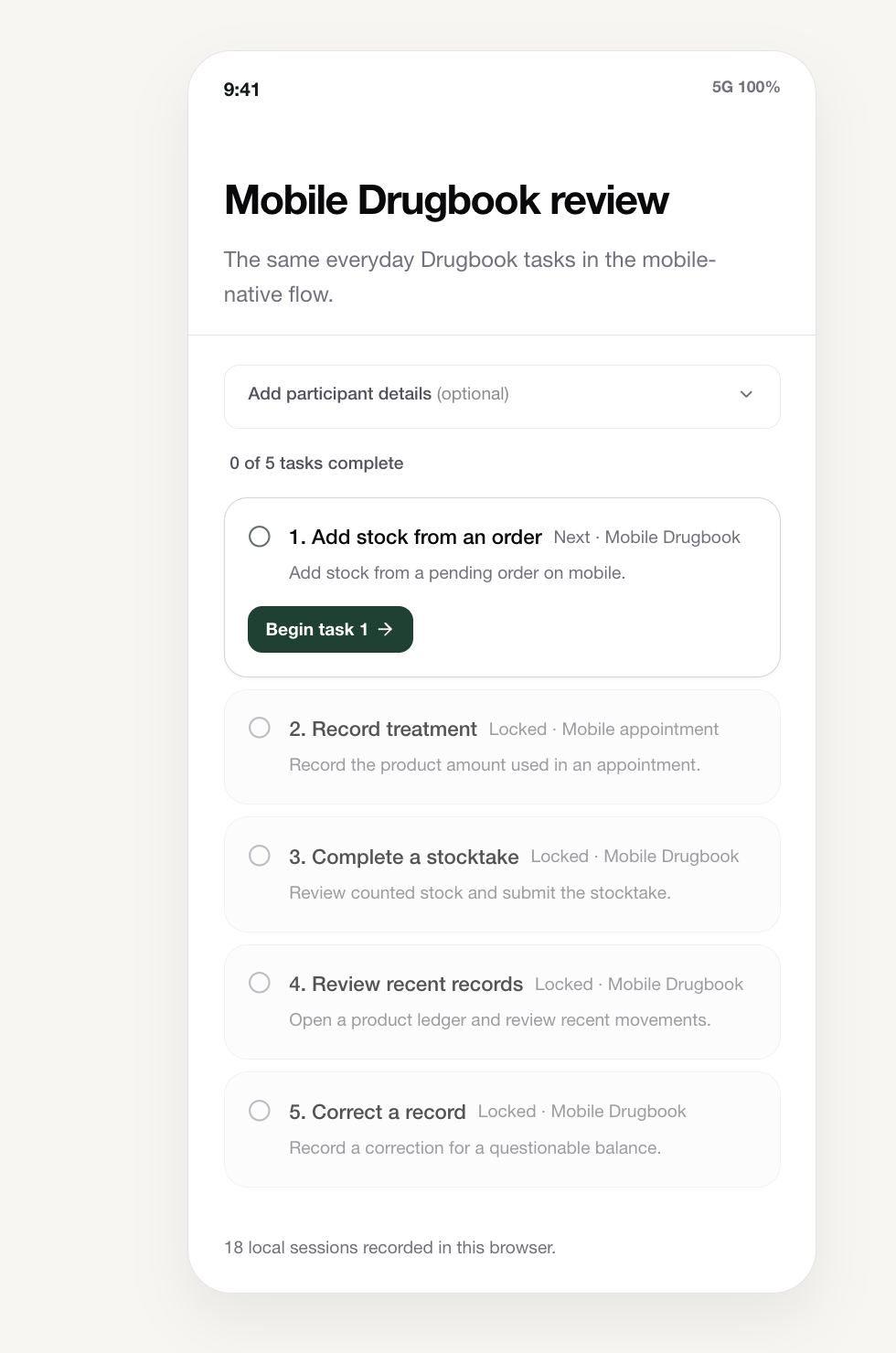The image size is (896, 1353).
Task: Click the Next · Mobile Drugbook label
Action: pyautogui.click(x=646, y=538)
